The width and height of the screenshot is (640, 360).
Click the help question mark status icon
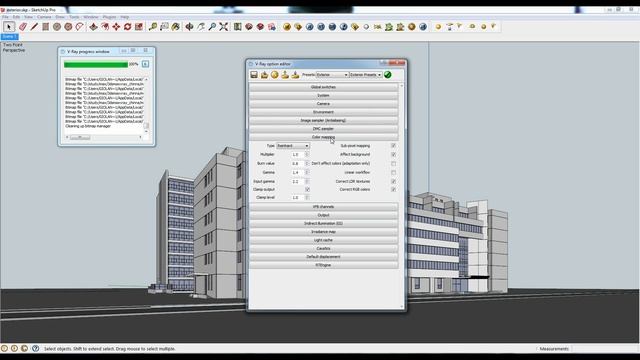36,349
